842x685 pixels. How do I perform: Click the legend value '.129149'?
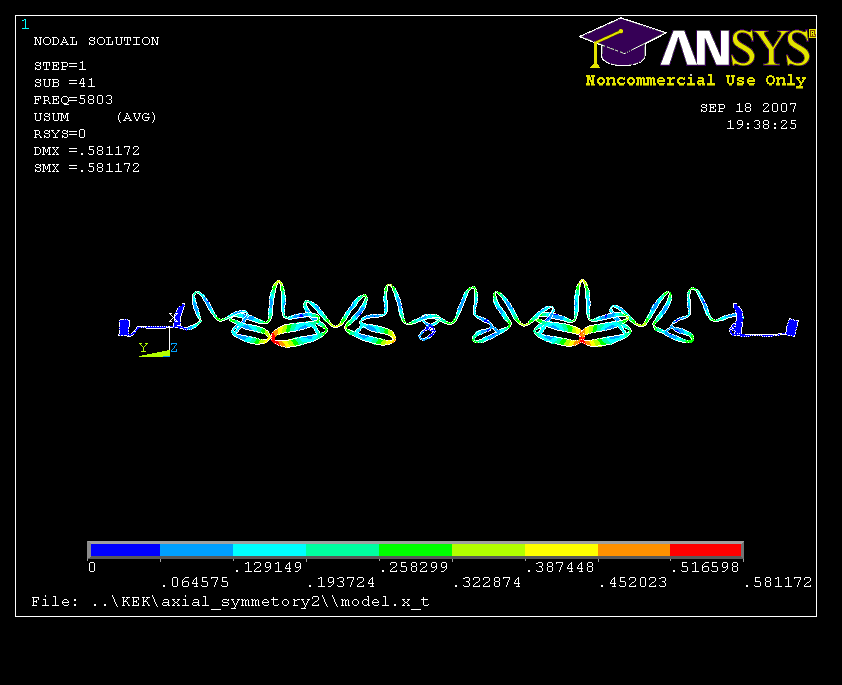tap(268, 567)
